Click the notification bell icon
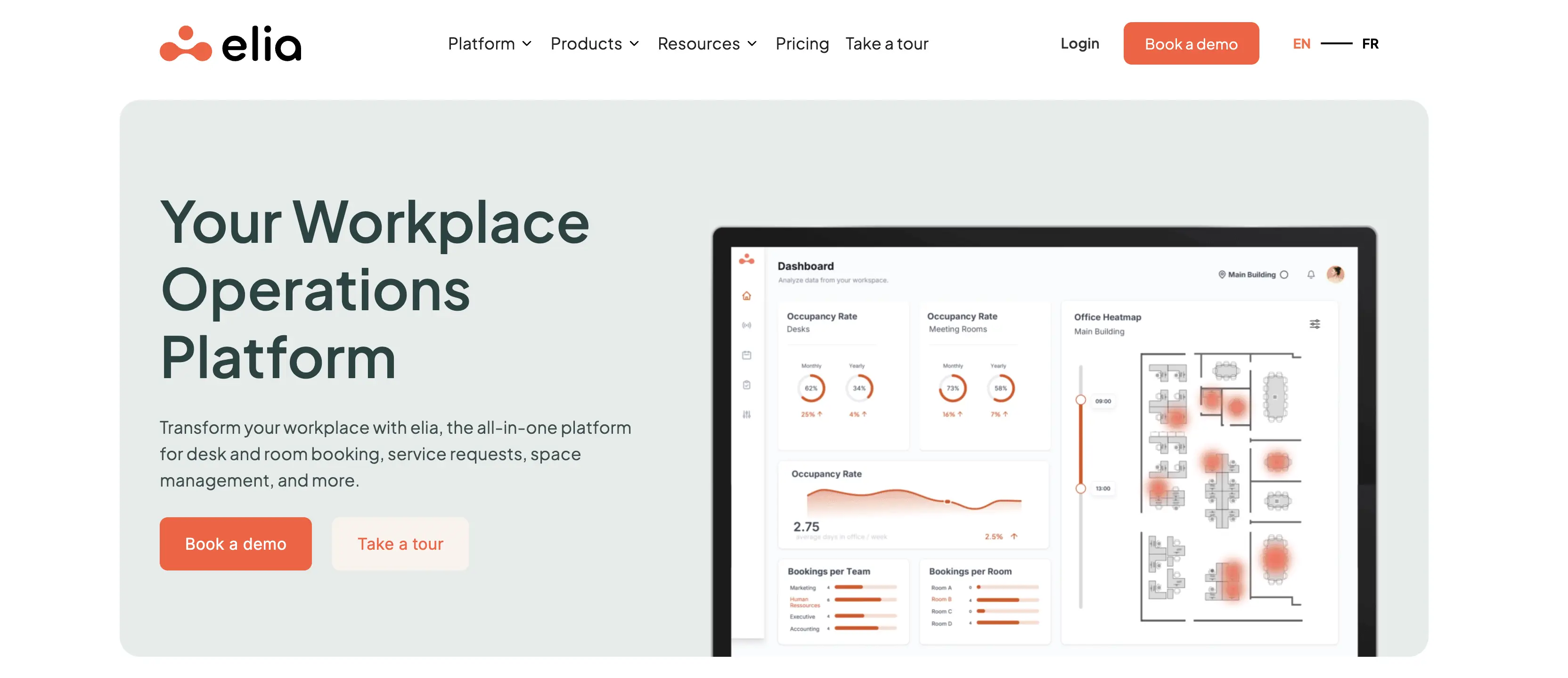1568x678 pixels. pos(1311,275)
